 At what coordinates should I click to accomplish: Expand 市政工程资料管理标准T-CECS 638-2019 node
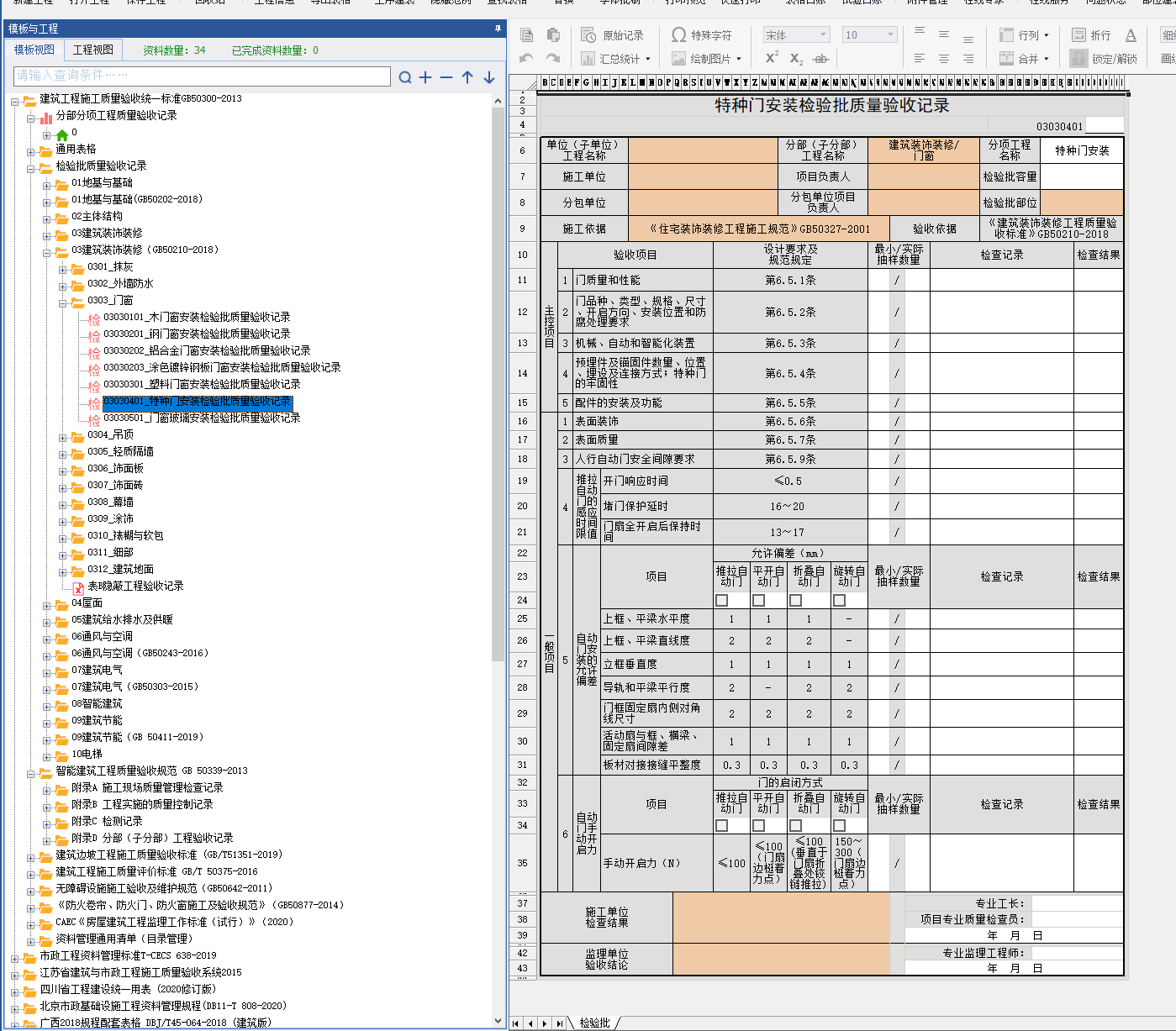[x=15, y=958]
